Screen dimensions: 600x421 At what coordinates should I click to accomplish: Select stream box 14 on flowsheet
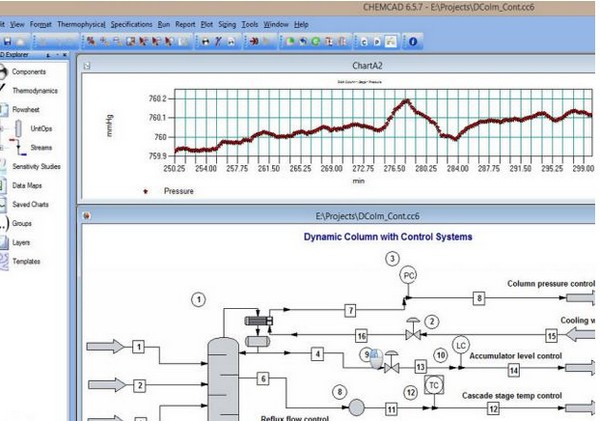(514, 370)
